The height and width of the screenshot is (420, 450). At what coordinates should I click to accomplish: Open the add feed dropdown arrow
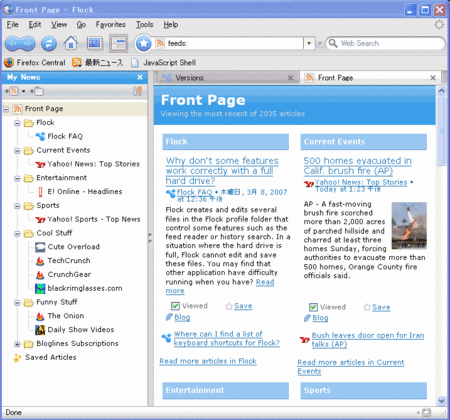coord(23,91)
